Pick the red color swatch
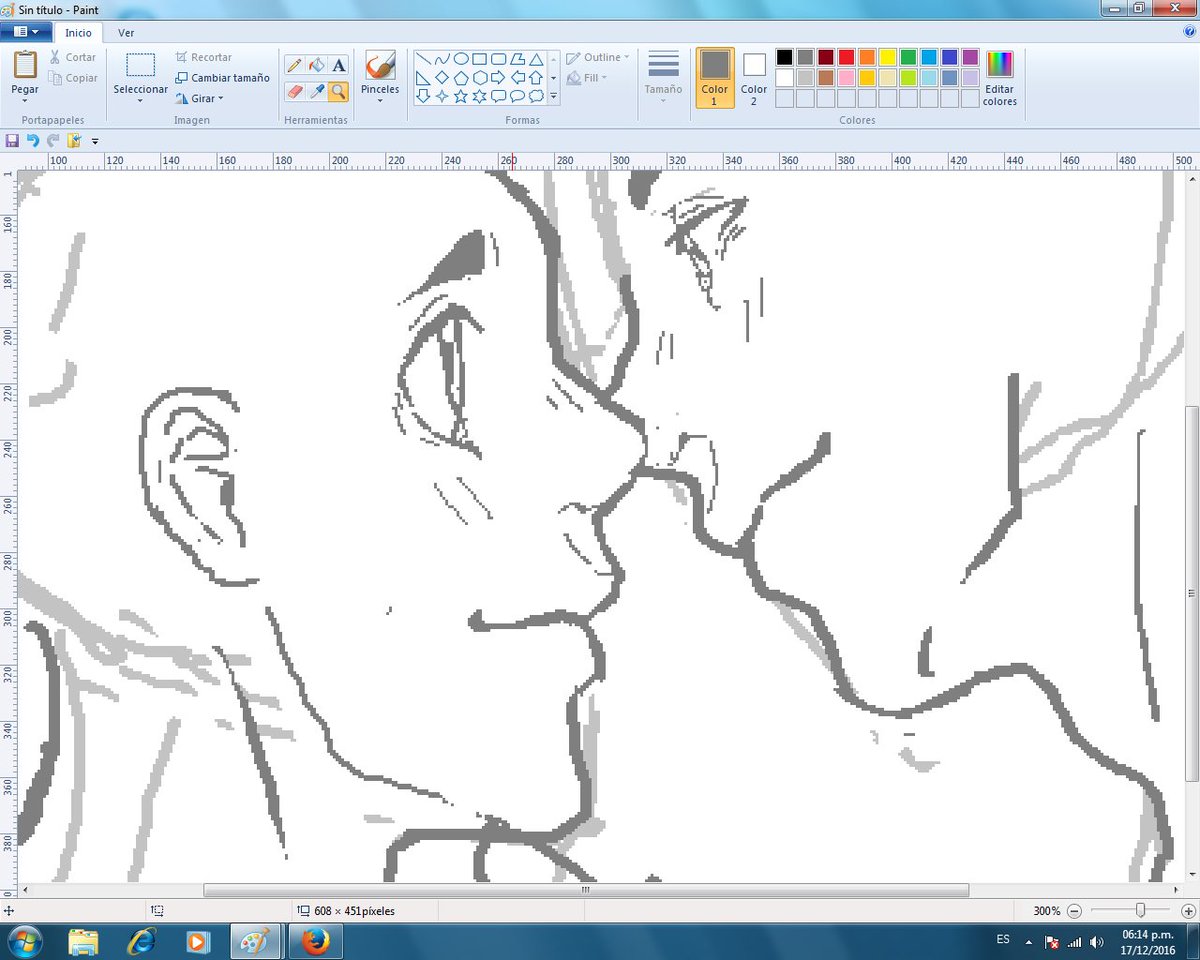The image size is (1200, 960). (846, 57)
